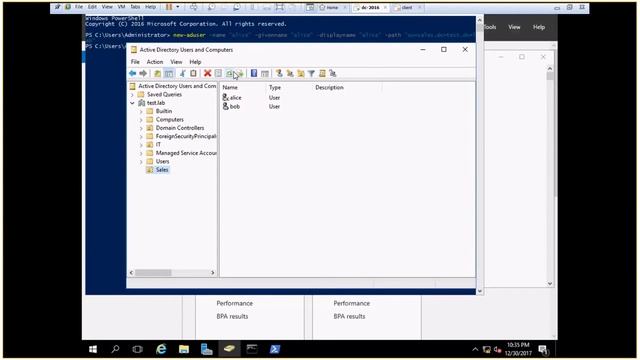
Task: Switch to PowerShell on the taskbar
Action: click(x=275, y=349)
